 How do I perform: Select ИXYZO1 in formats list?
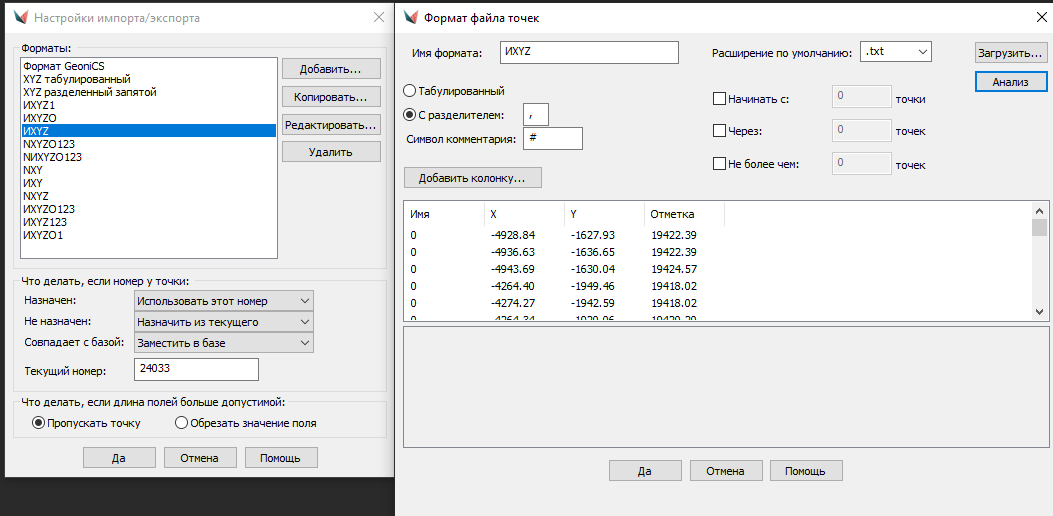click(x=148, y=235)
